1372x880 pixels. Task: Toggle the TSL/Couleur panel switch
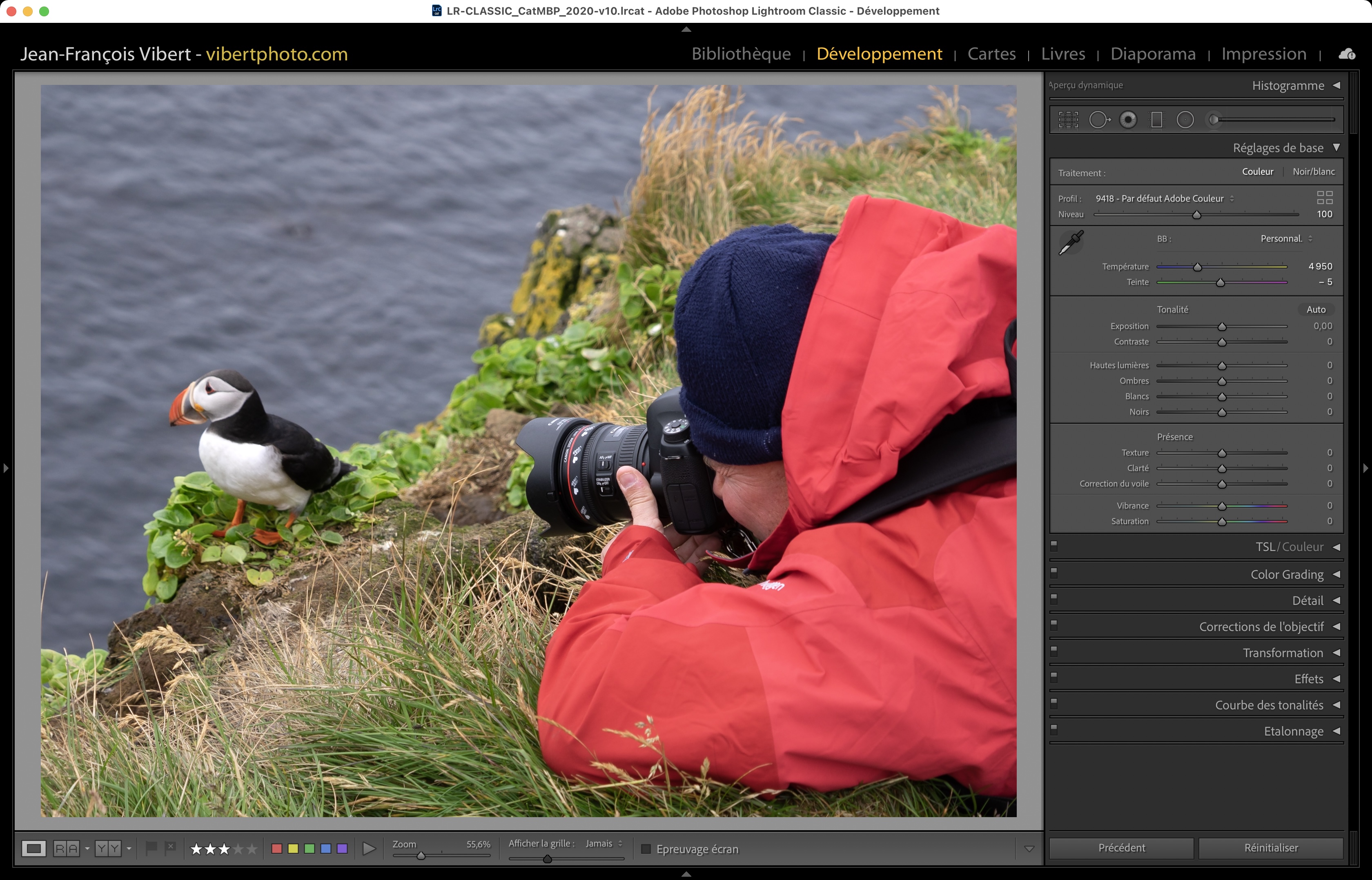[x=1054, y=545]
